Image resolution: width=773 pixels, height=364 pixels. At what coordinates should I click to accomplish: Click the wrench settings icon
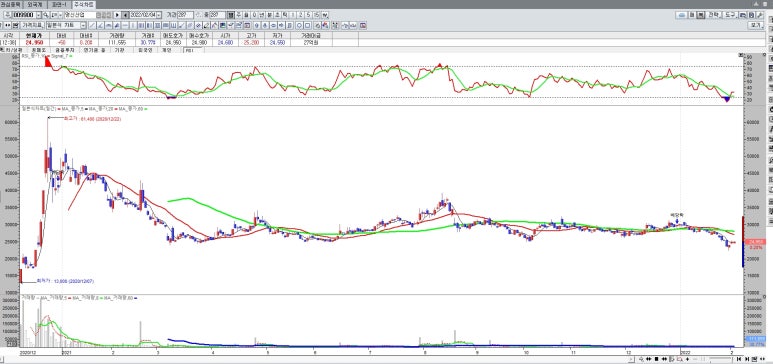tap(760, 15)
